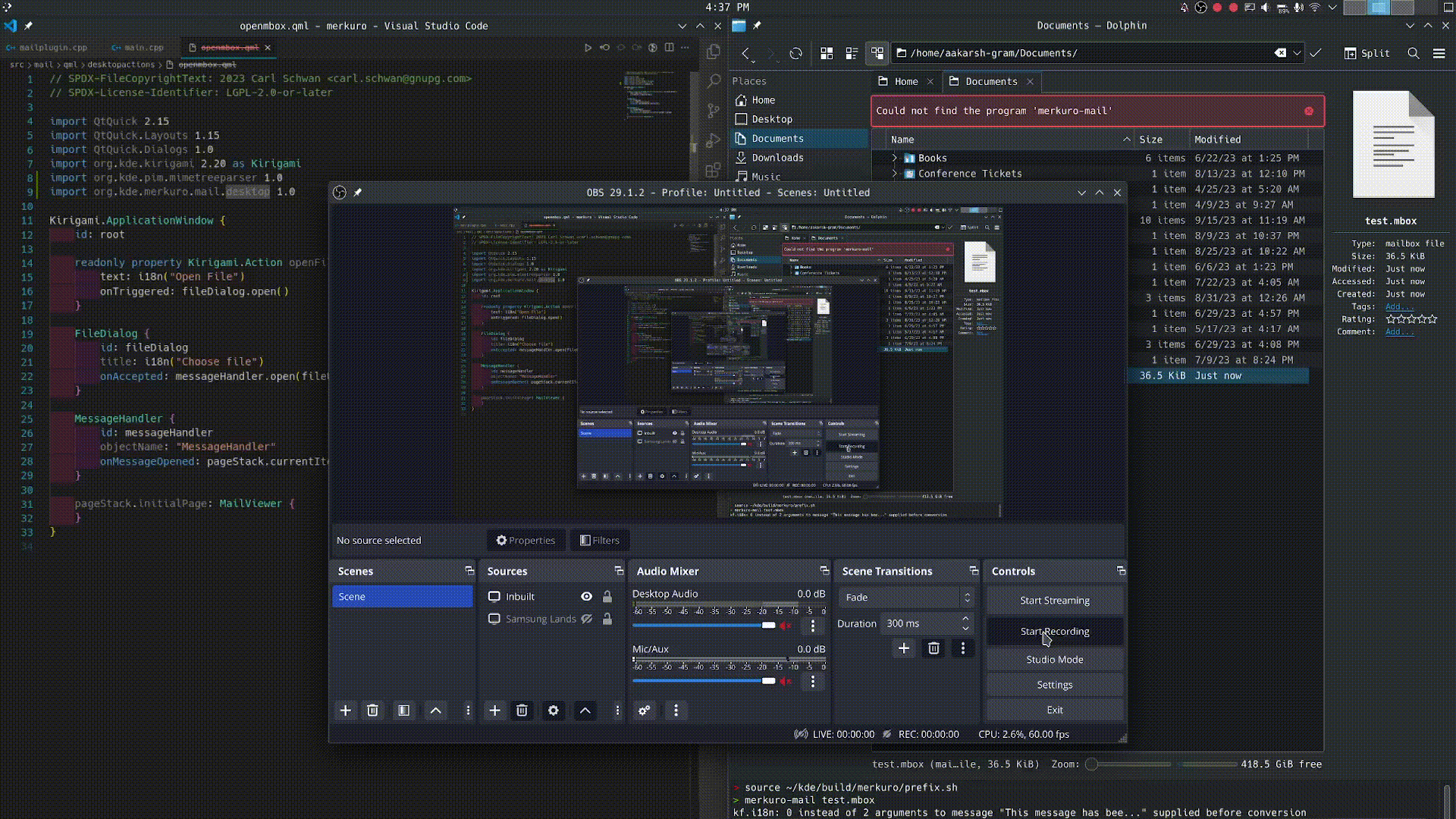Open source properties gear icon
This screenshot has width=1456, height=819.
[x=554, y=711]
